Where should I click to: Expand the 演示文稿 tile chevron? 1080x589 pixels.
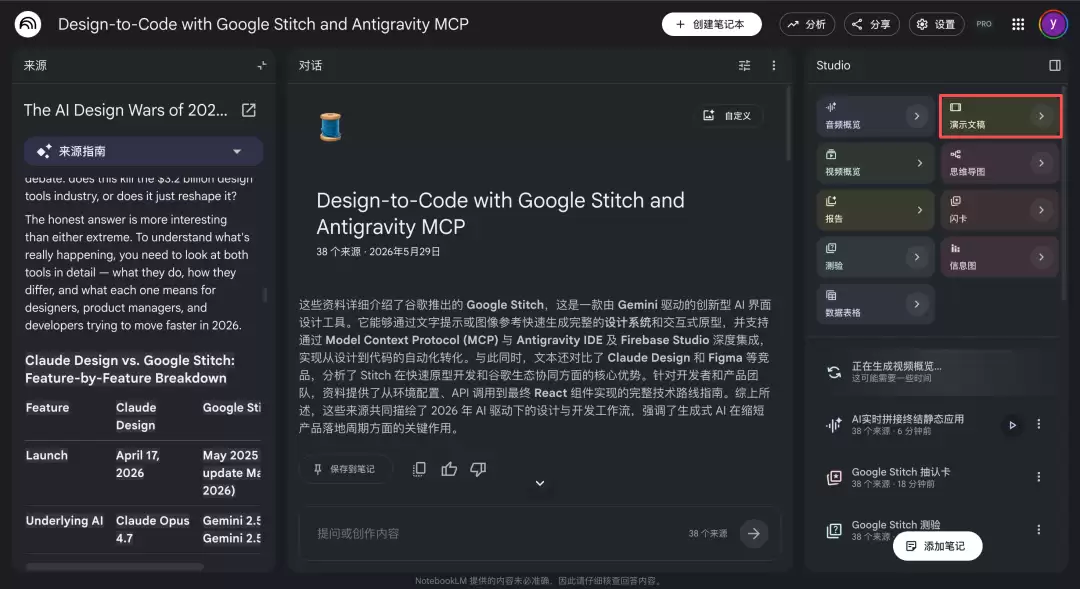[1041, 116]
